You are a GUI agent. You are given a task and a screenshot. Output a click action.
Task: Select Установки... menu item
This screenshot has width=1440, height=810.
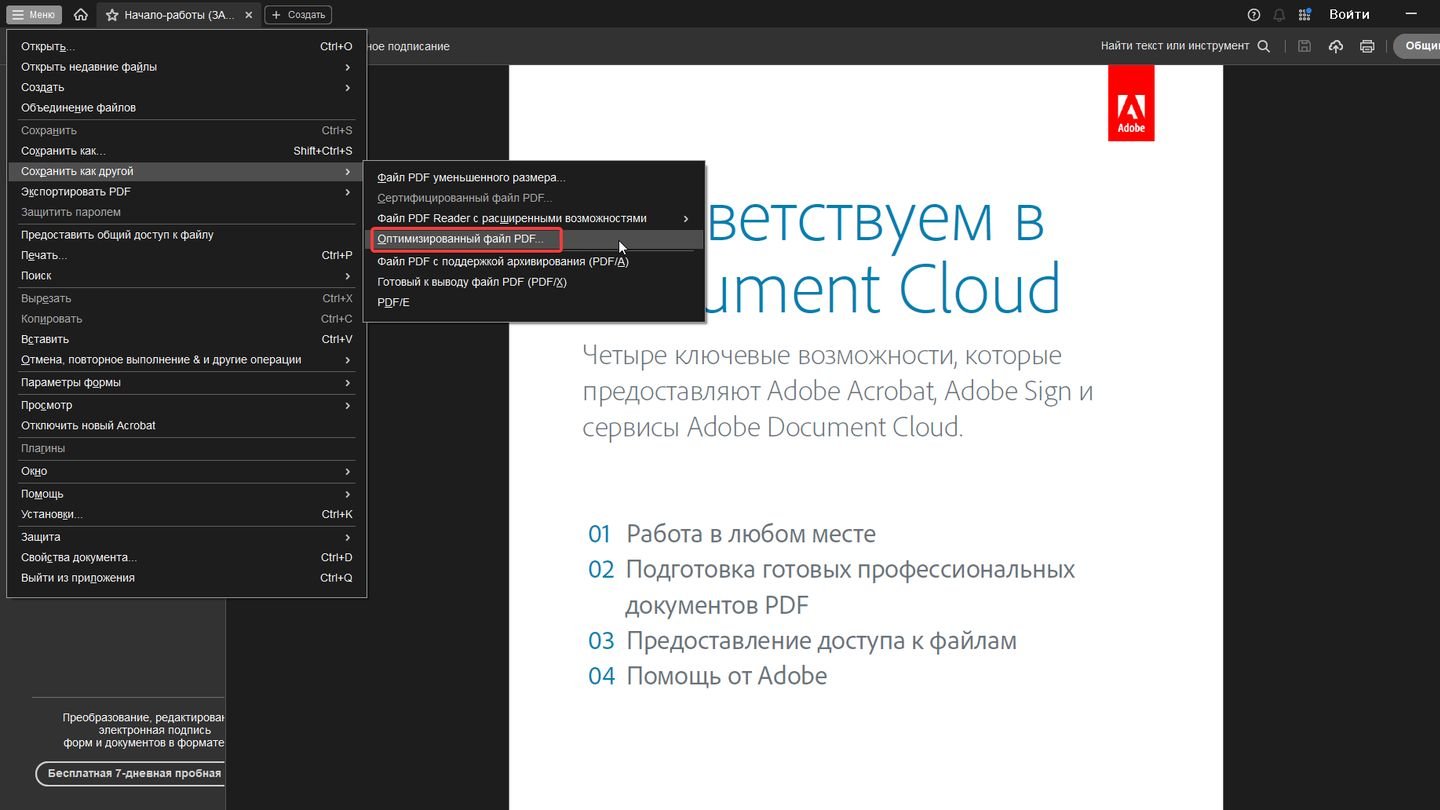(187, 514)
